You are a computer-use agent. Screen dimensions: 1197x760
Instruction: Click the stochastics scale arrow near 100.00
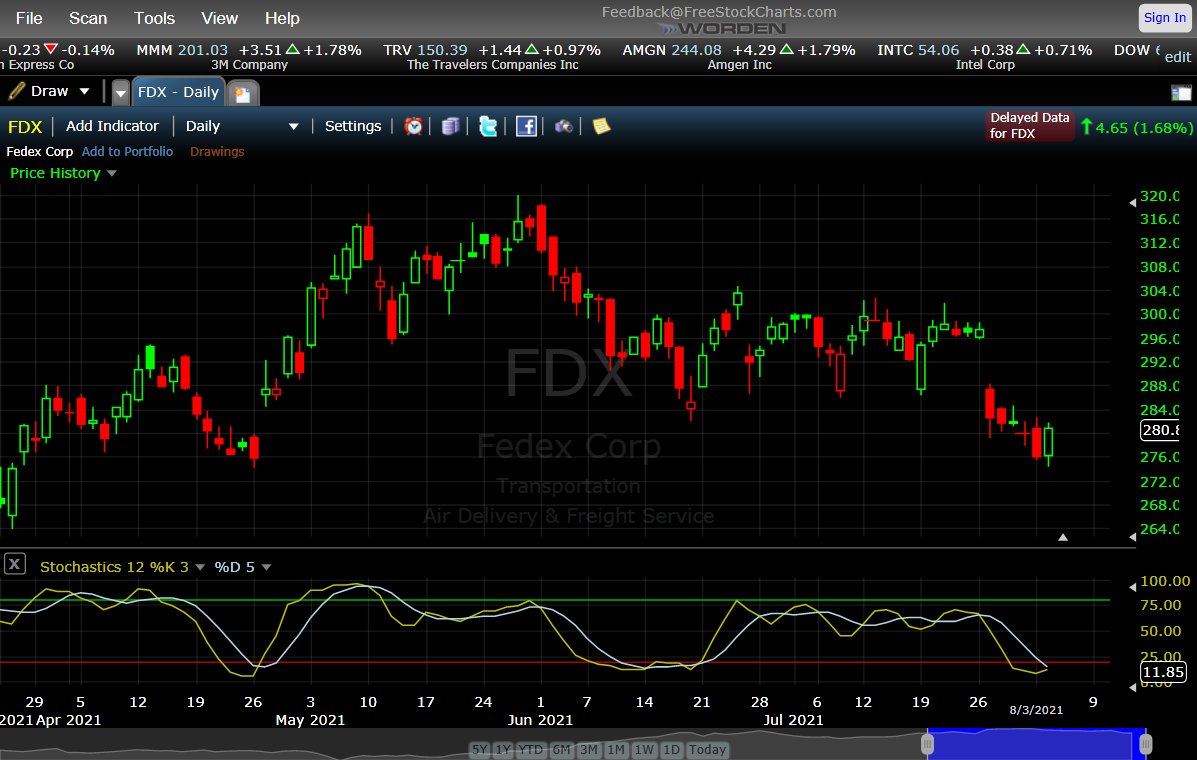point(1132,587)
